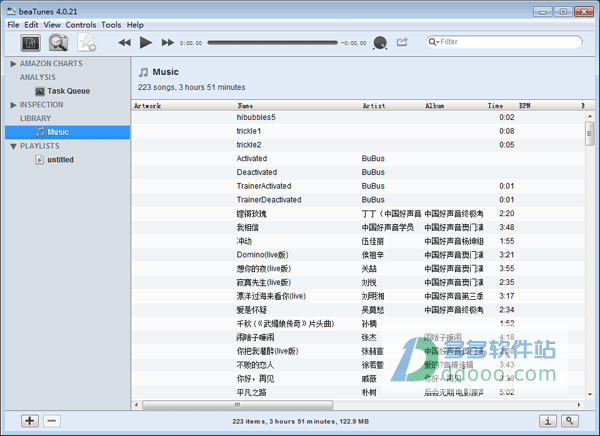Click the horizontal scrollbar thumb
Viewport: 600px width, 436px height.
238,405
